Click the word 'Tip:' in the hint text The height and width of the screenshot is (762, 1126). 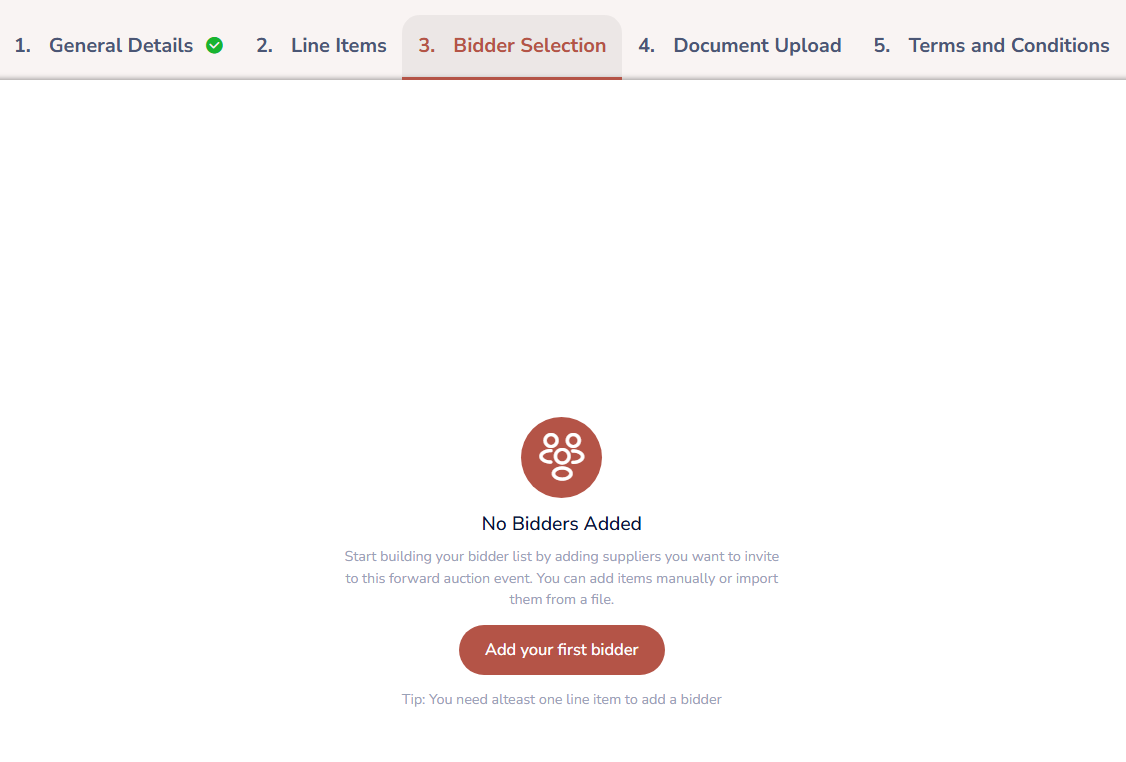tap(414, 699)
